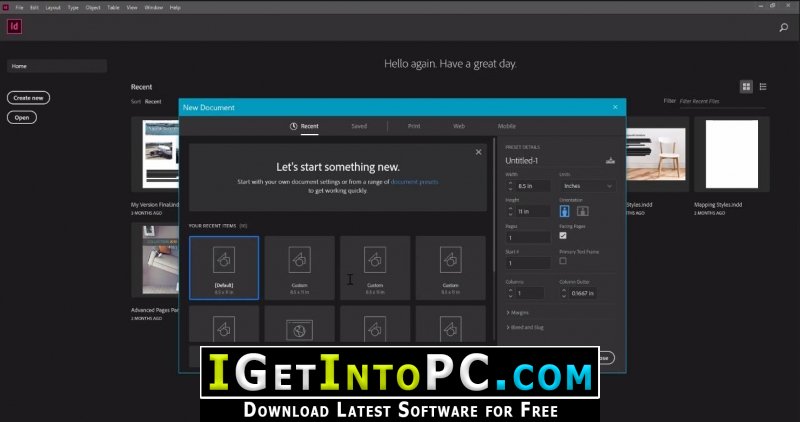Click the Open button in sidebar
This screenshot has width=800, height=422.
22,117
